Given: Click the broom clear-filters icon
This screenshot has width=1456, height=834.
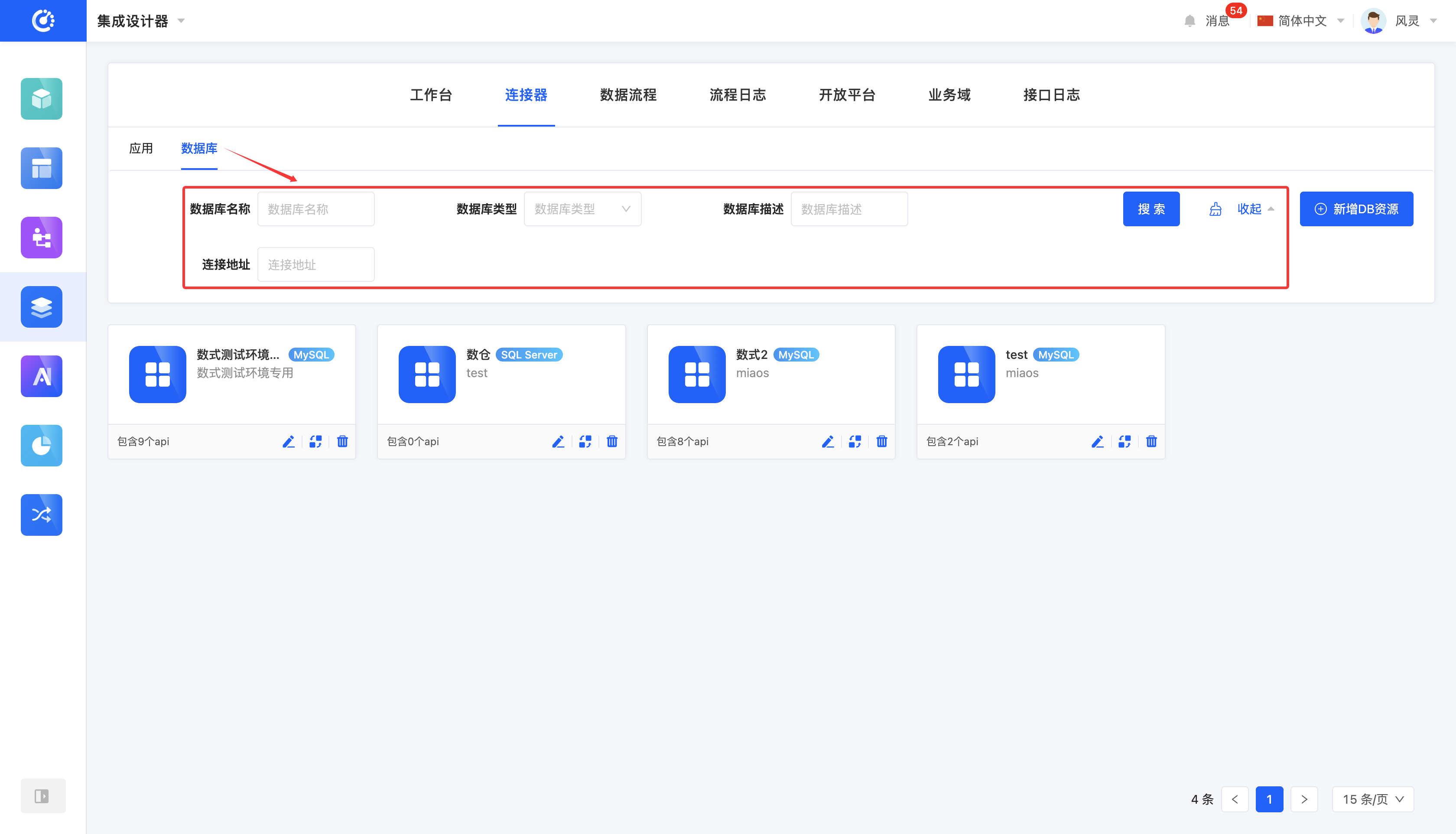Looking at the screenshot, I should (x=1215, y=208).
